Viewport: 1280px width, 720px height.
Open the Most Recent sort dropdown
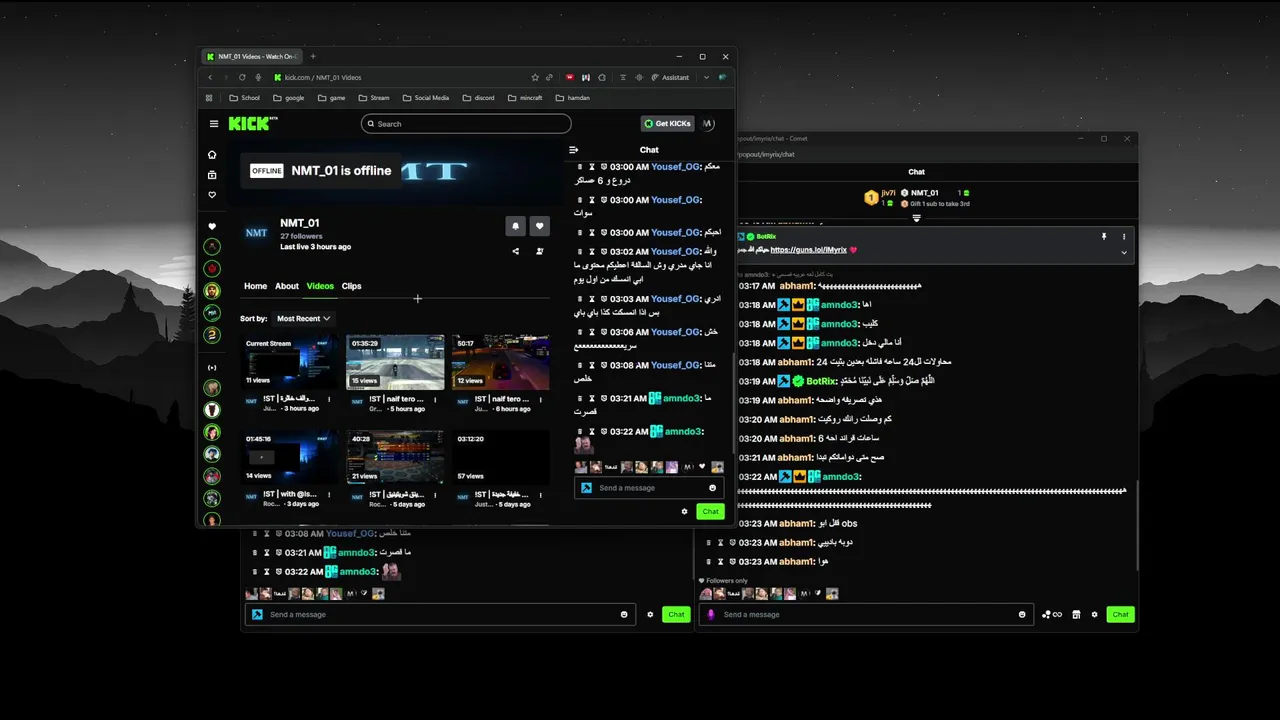coord(303,318)
